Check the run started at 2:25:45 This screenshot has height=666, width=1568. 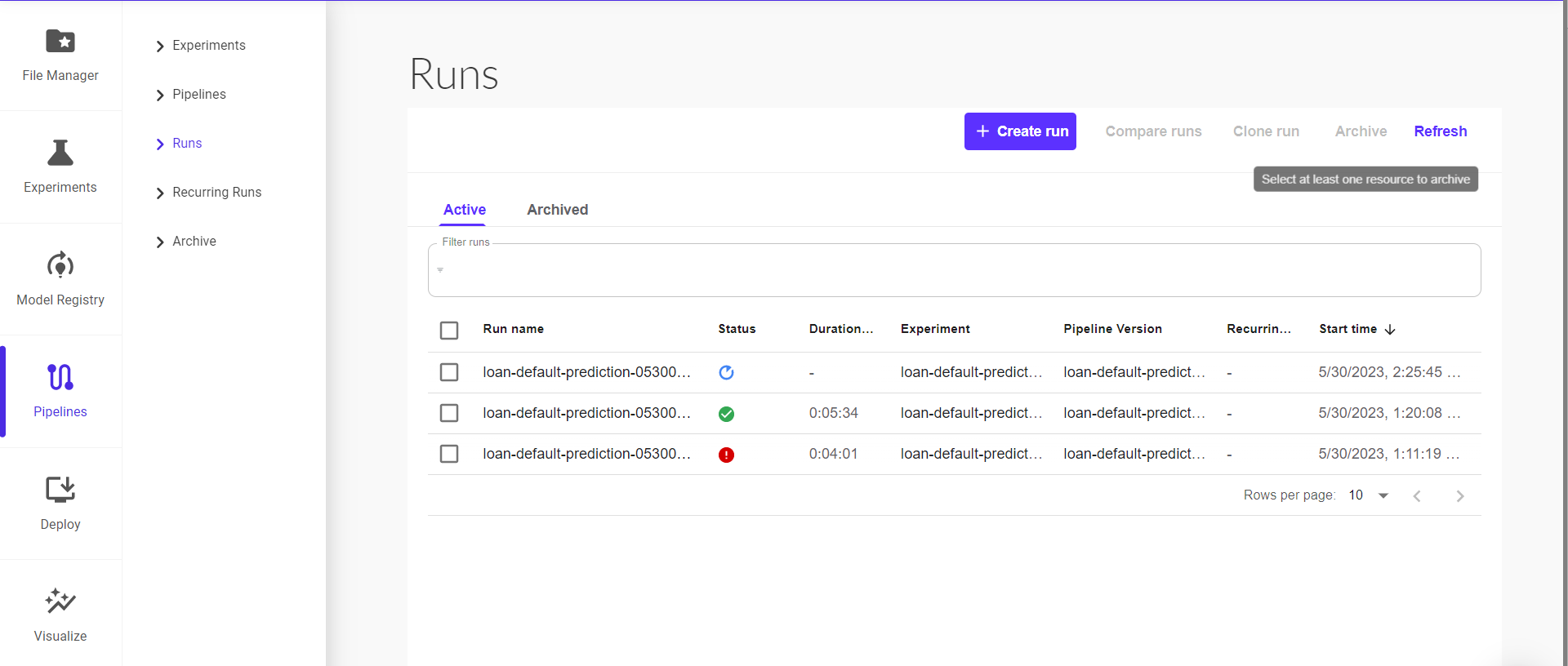(x=449, y=372)
